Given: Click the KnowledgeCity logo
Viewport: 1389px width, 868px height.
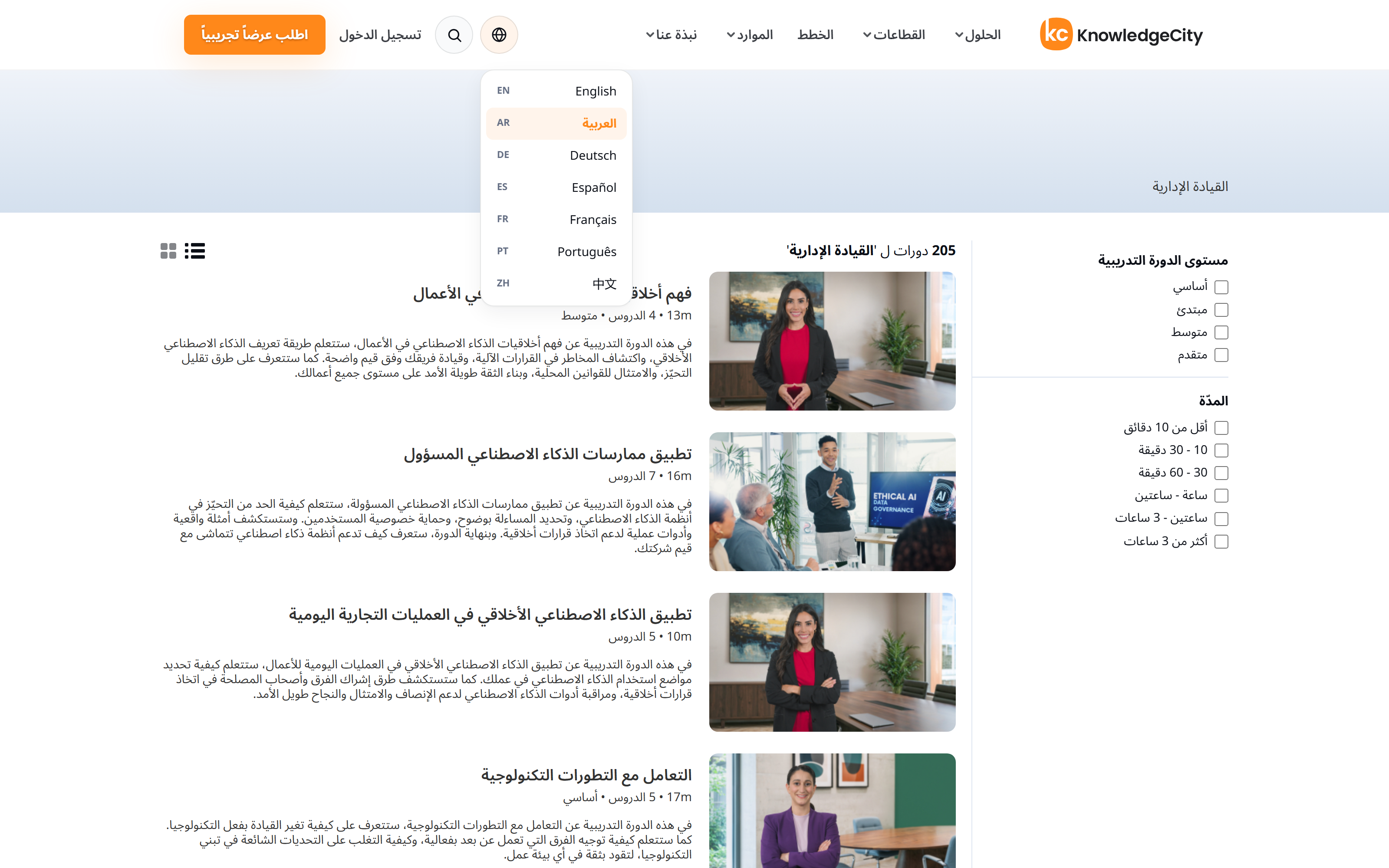Looking at the screenshot, I should pyautogui.click(x=1121, y=35).
